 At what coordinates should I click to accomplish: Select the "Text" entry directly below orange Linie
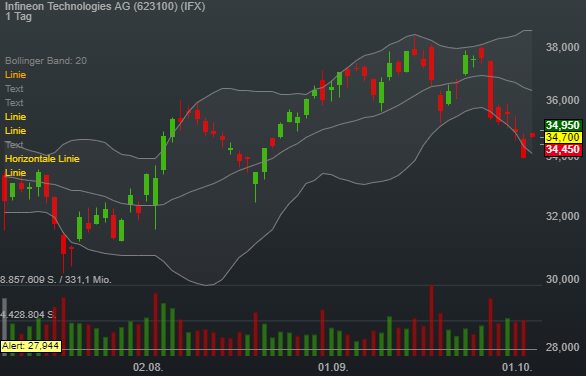pyautogui.click(x=14, y=89)
